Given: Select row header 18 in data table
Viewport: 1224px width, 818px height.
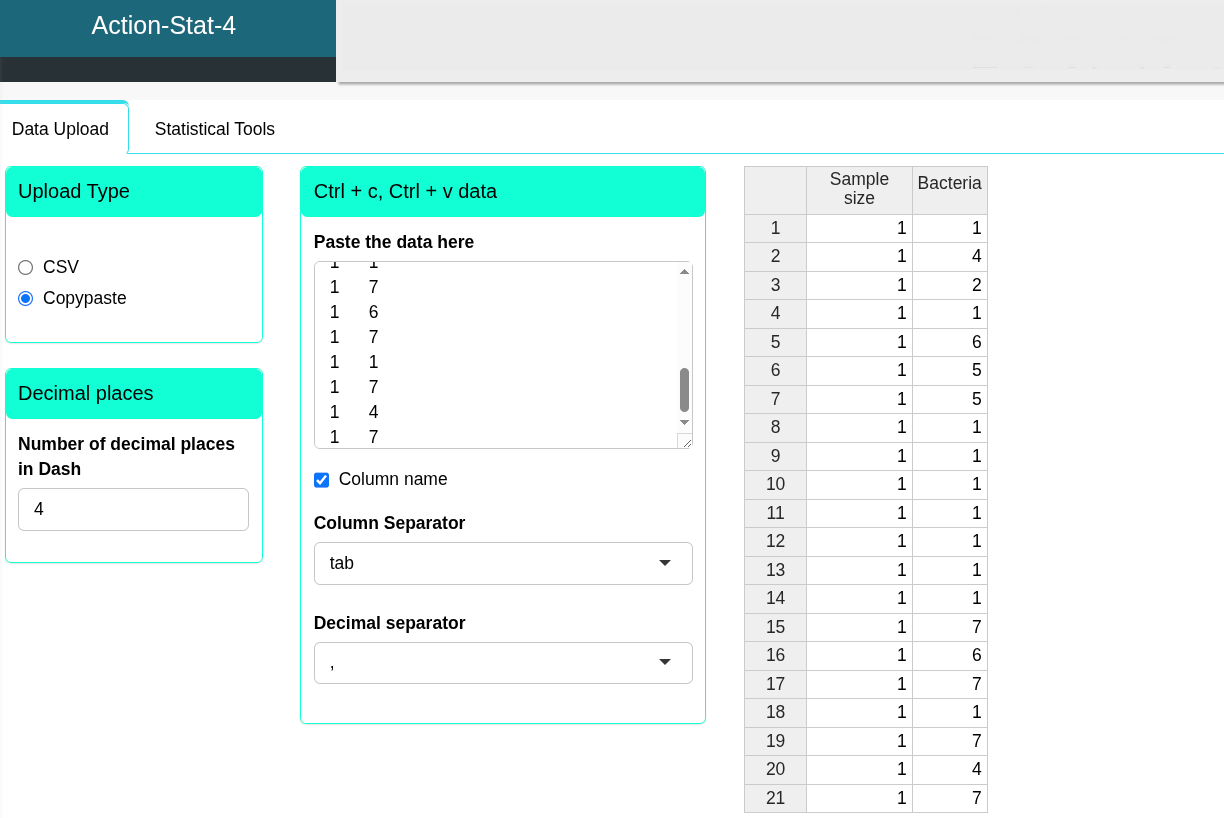Looking at the screenshot, I should point(775,713).
